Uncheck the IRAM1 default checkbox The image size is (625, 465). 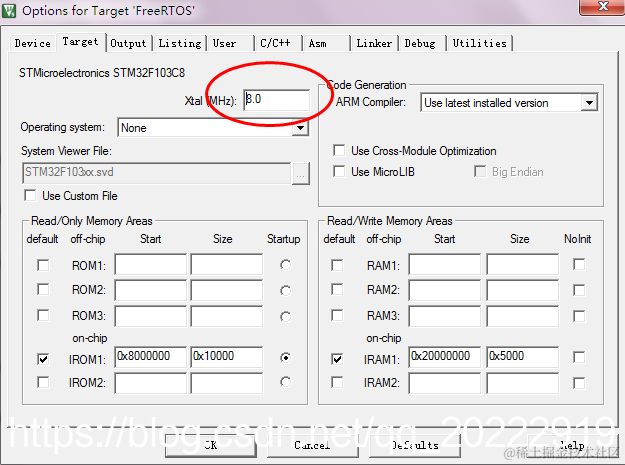coord(337,359)
